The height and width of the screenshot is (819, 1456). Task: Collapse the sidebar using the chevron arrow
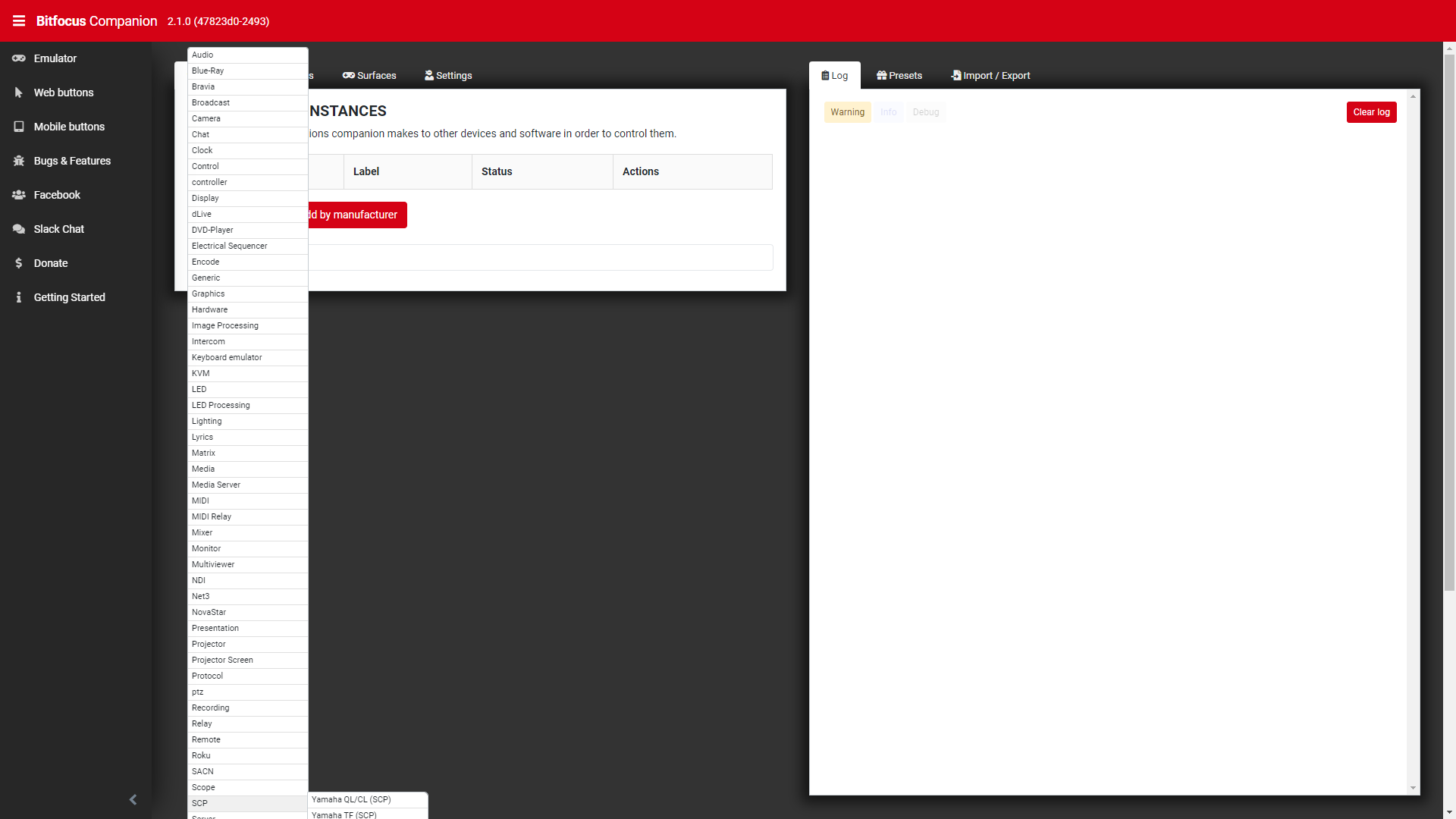(133, 799)
